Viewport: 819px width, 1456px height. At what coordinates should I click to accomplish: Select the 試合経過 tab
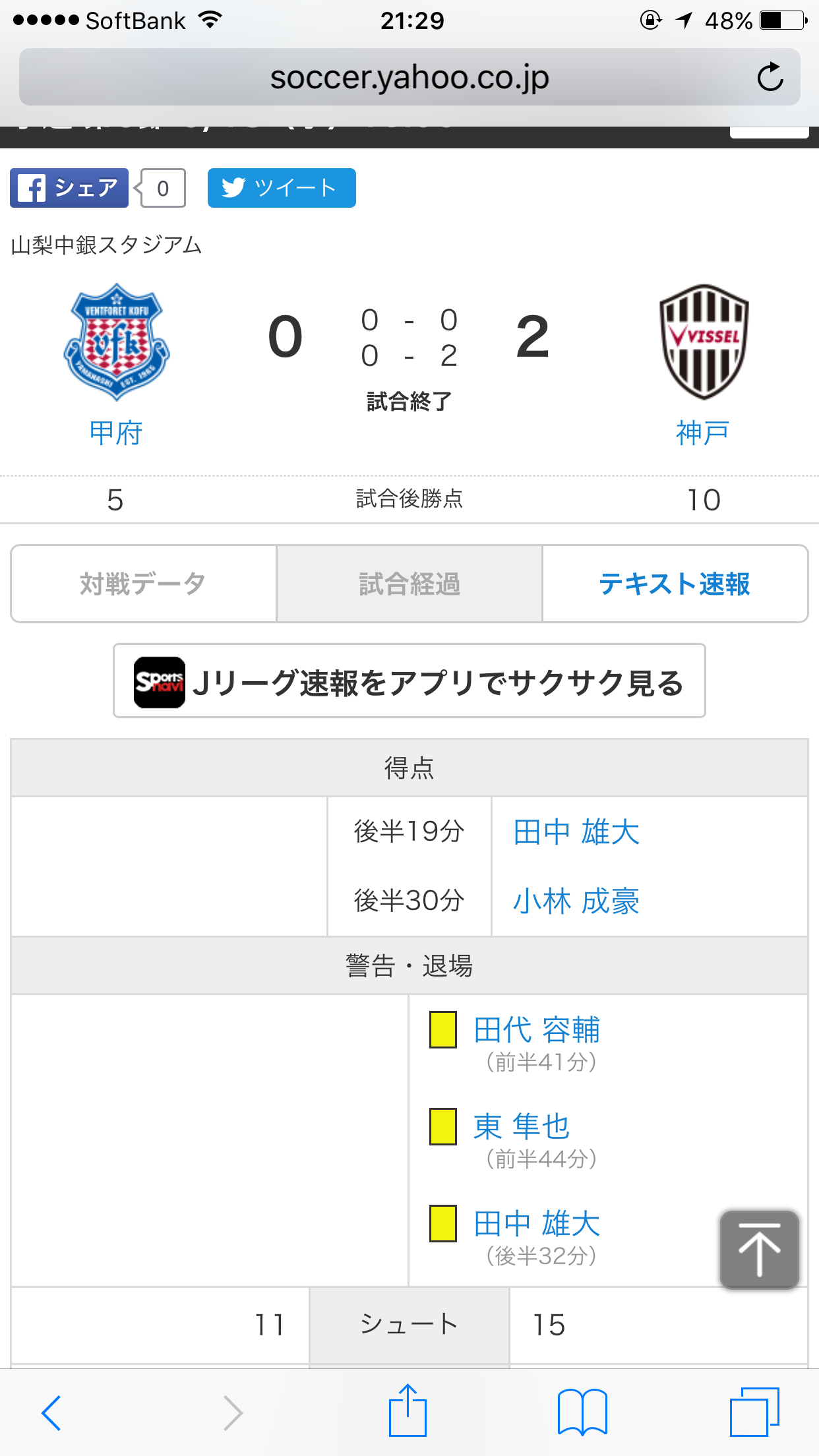pos(409,584)
